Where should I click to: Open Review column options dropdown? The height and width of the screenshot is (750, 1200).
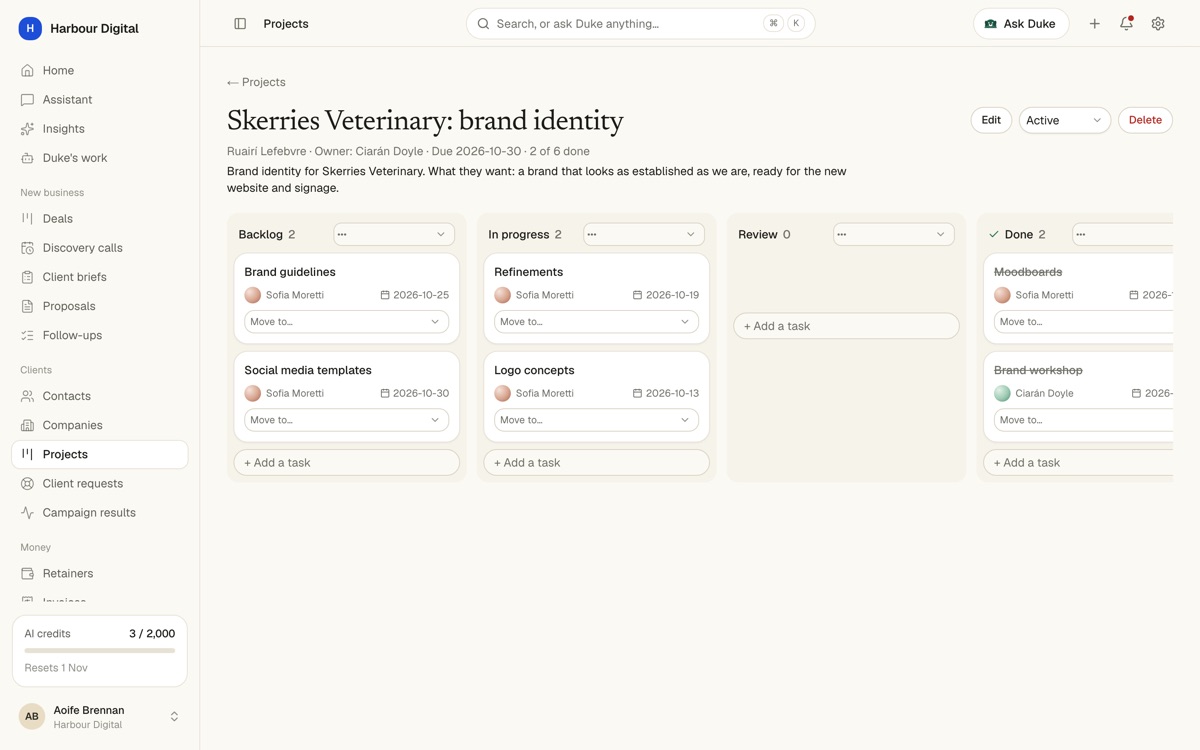tap(894, 234)
